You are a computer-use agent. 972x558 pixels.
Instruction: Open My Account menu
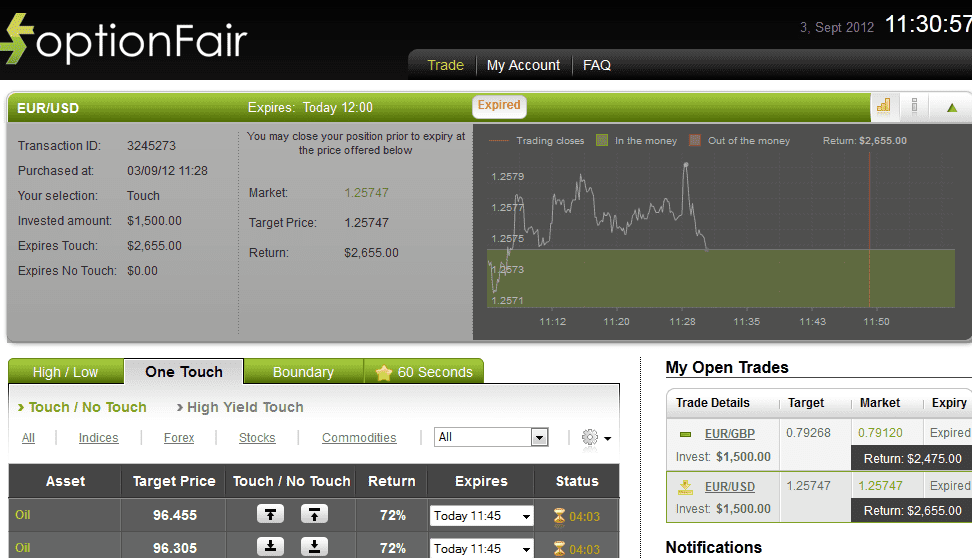523,65
